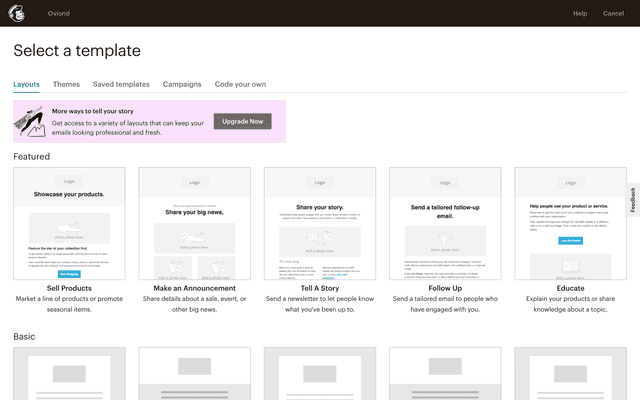Click the 'Tell A Story' title text
The height and width of the screenshot is (400, 640).
tap(320, 288)
